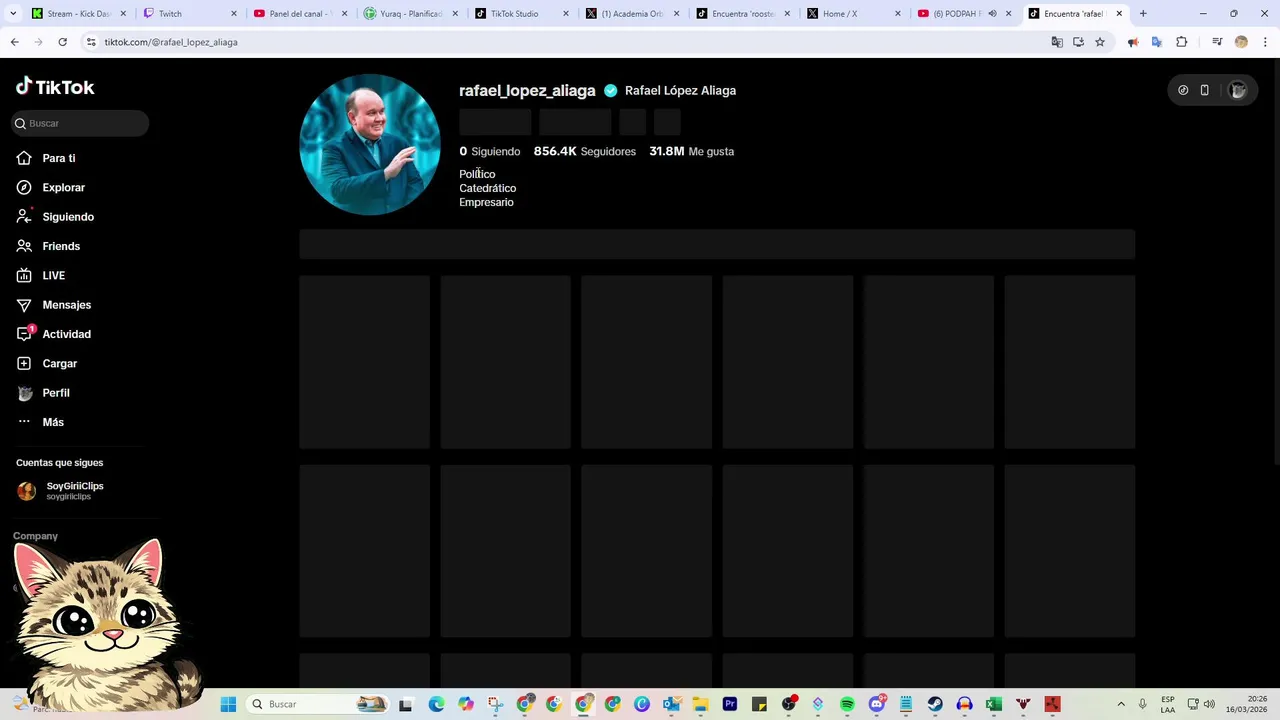Open the Extensions puzzle icon

[1182, 42]
